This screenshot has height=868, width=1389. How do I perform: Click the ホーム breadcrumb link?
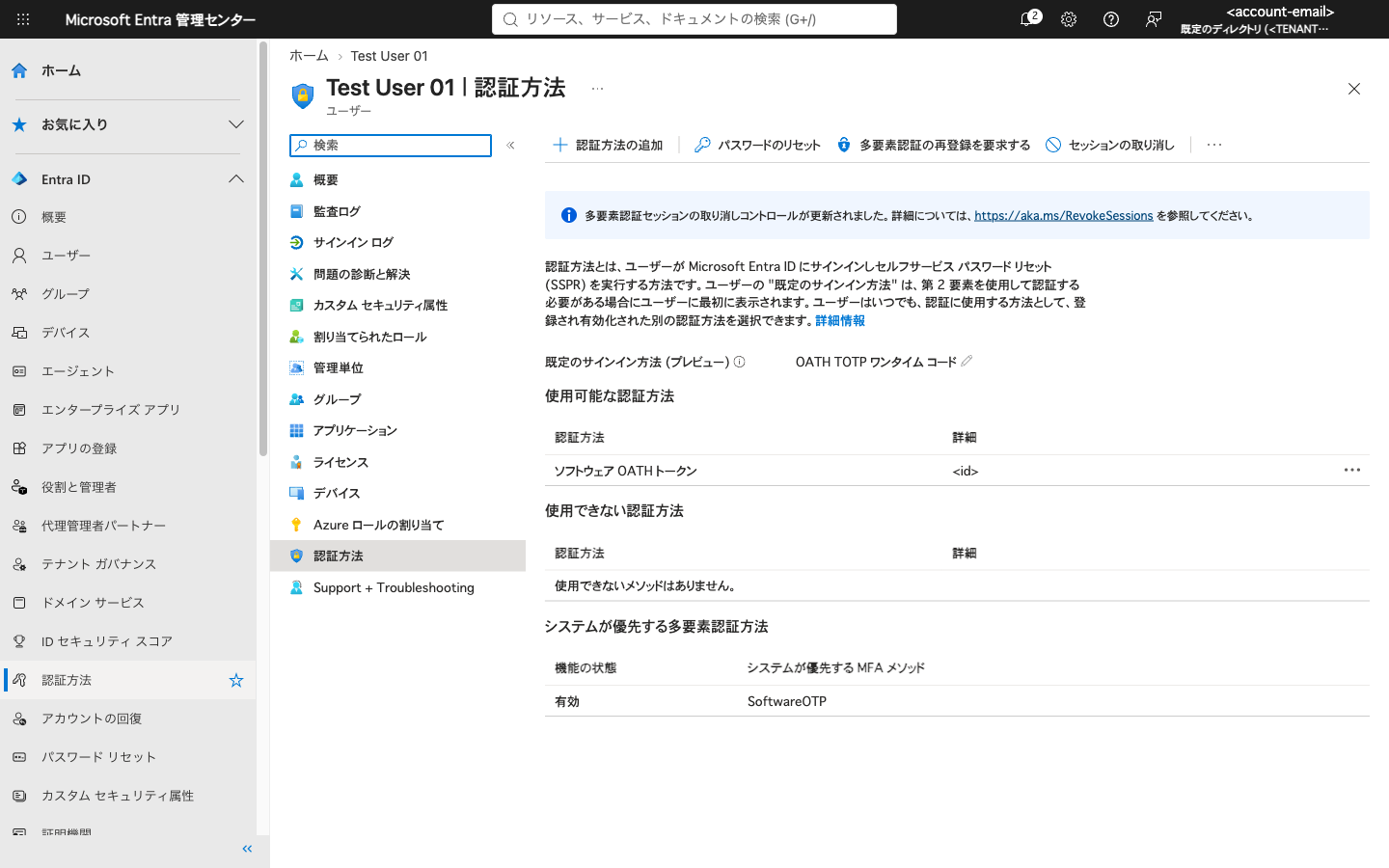pos(309,56)
